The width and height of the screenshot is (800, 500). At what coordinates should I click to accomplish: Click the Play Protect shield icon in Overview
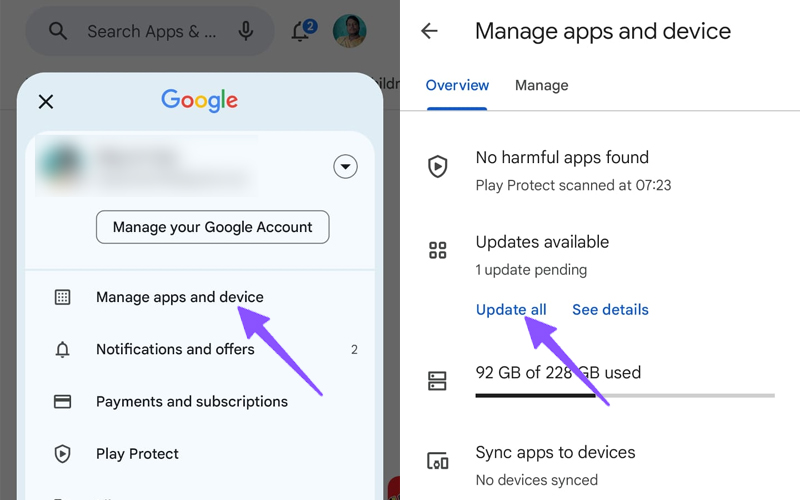(438, 166)
